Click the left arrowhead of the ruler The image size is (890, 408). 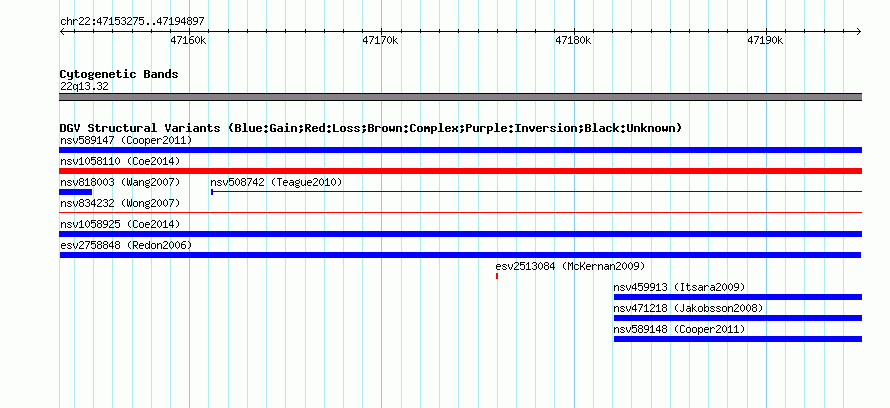(x=62, y=32)
